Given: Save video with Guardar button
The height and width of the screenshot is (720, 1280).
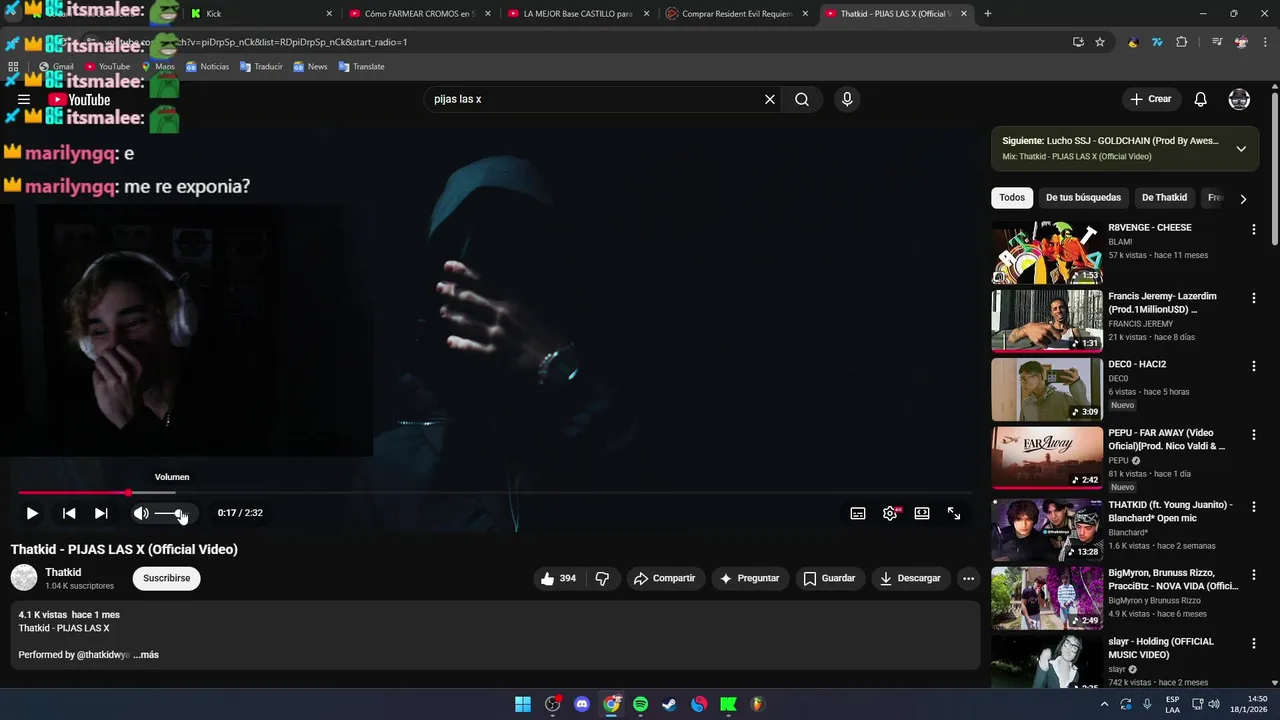Looking at the screenshot, I should click(829, 578).
